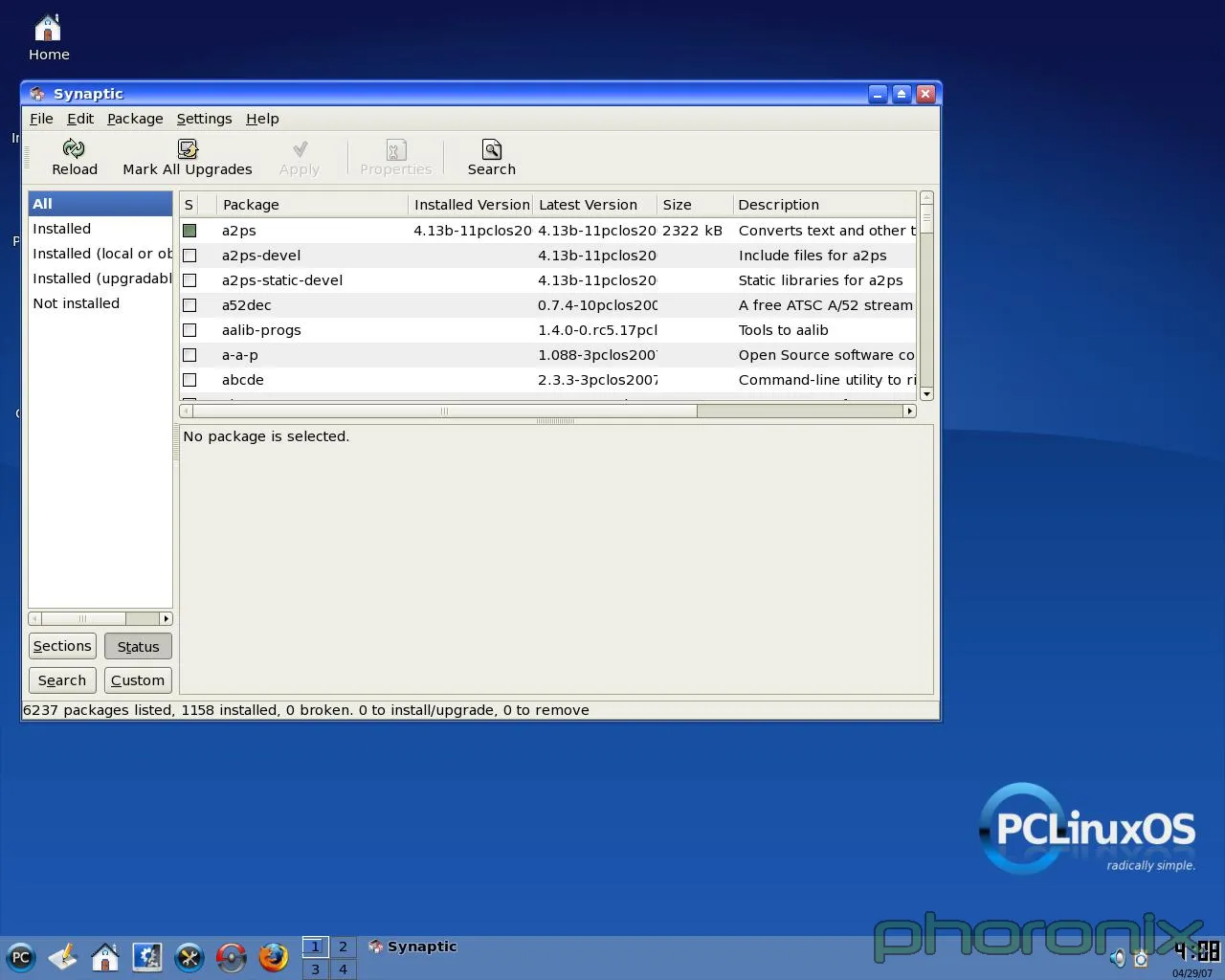Select the aalib-progs package name
Image resolution: width=1225 pixels, height=980 pixels.
[261, 330]
